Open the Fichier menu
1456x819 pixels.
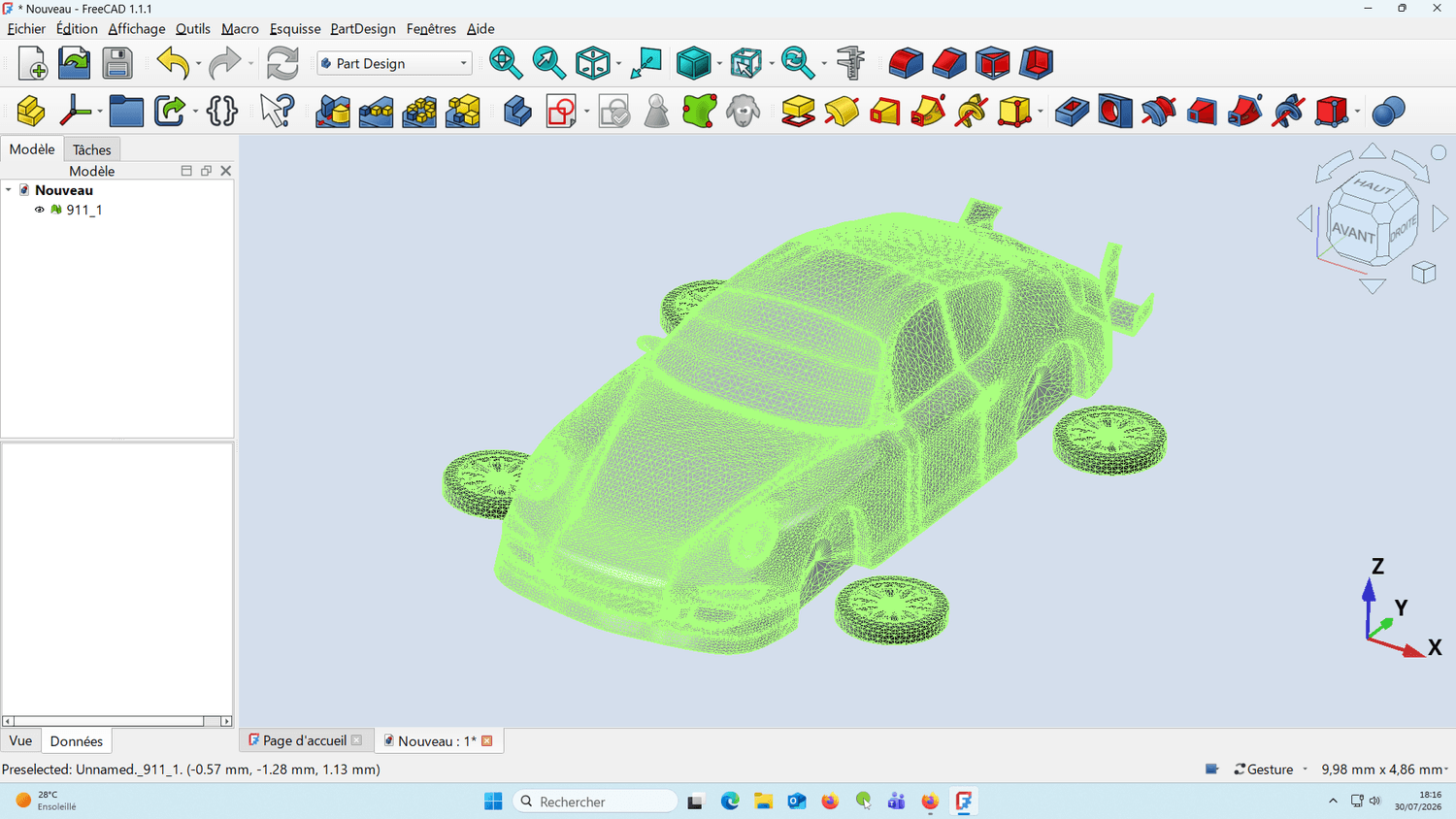point(26,29)
